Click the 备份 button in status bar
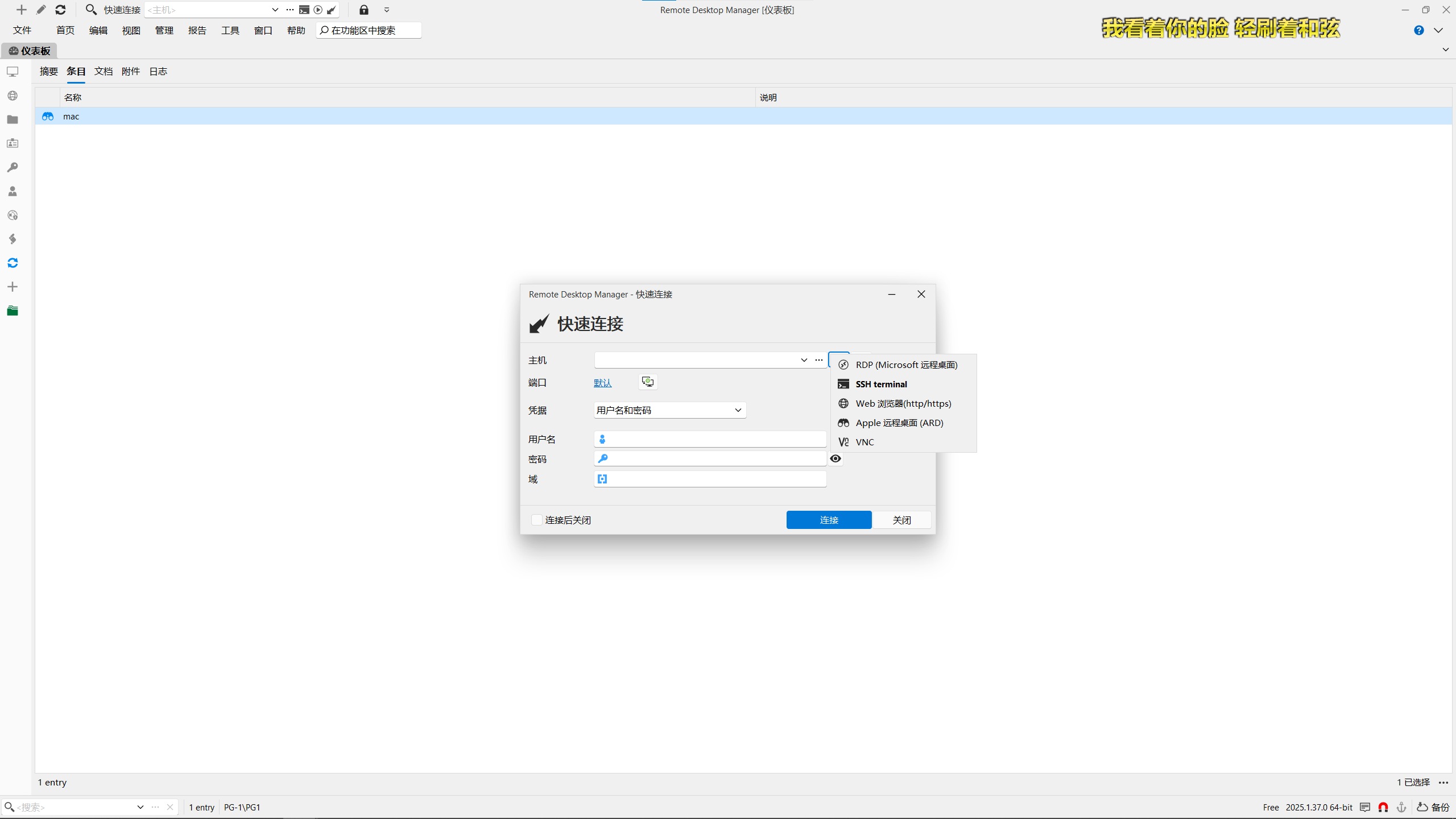This screenshot has width=1456, height=819. (1433, 807)
